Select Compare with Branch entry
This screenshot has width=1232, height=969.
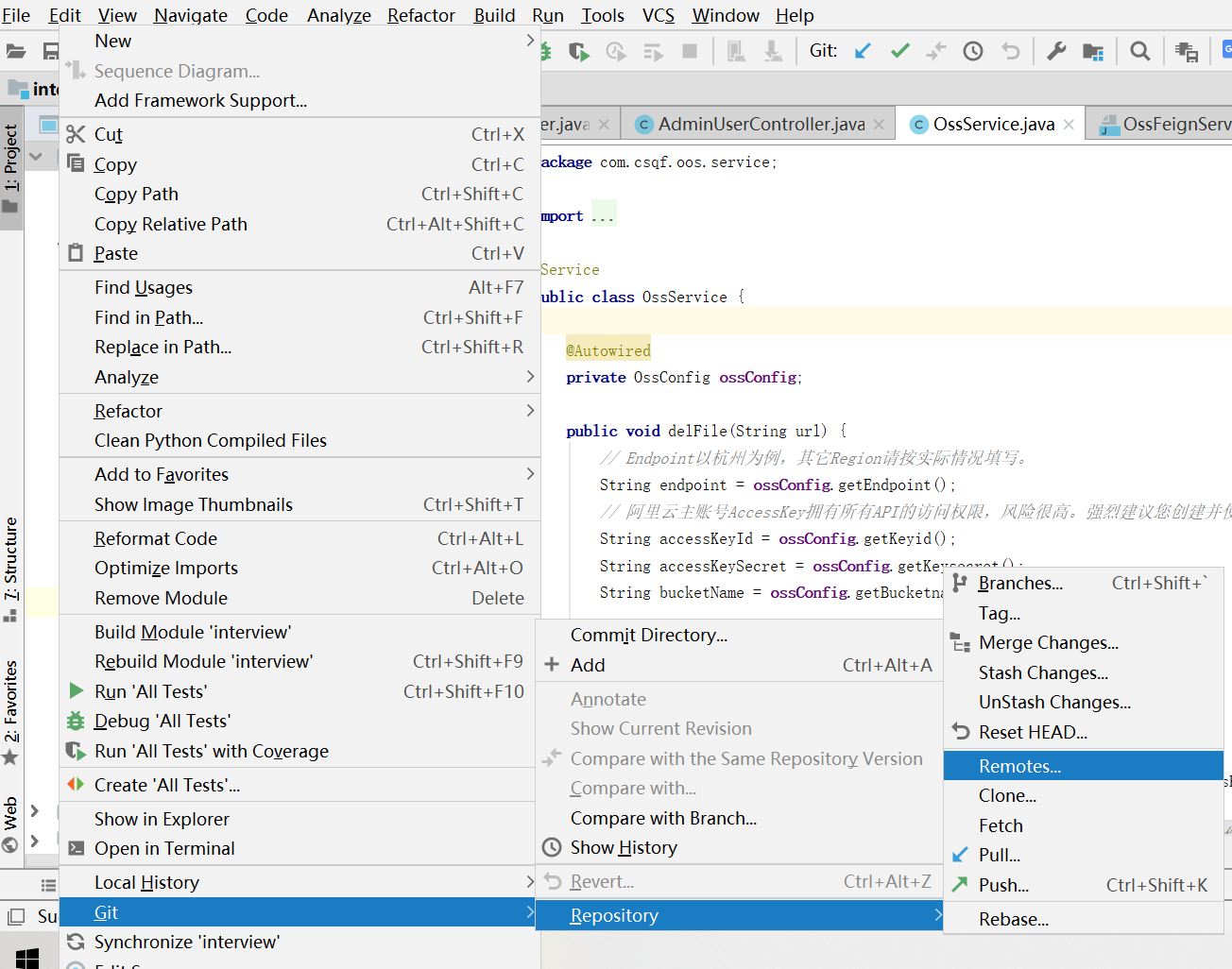739,818
